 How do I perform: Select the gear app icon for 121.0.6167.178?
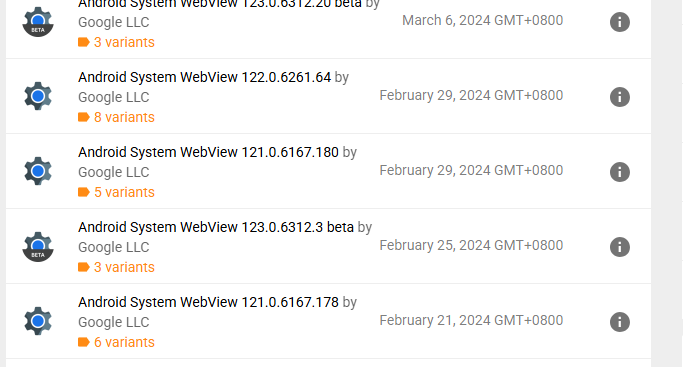click(38, 321)
